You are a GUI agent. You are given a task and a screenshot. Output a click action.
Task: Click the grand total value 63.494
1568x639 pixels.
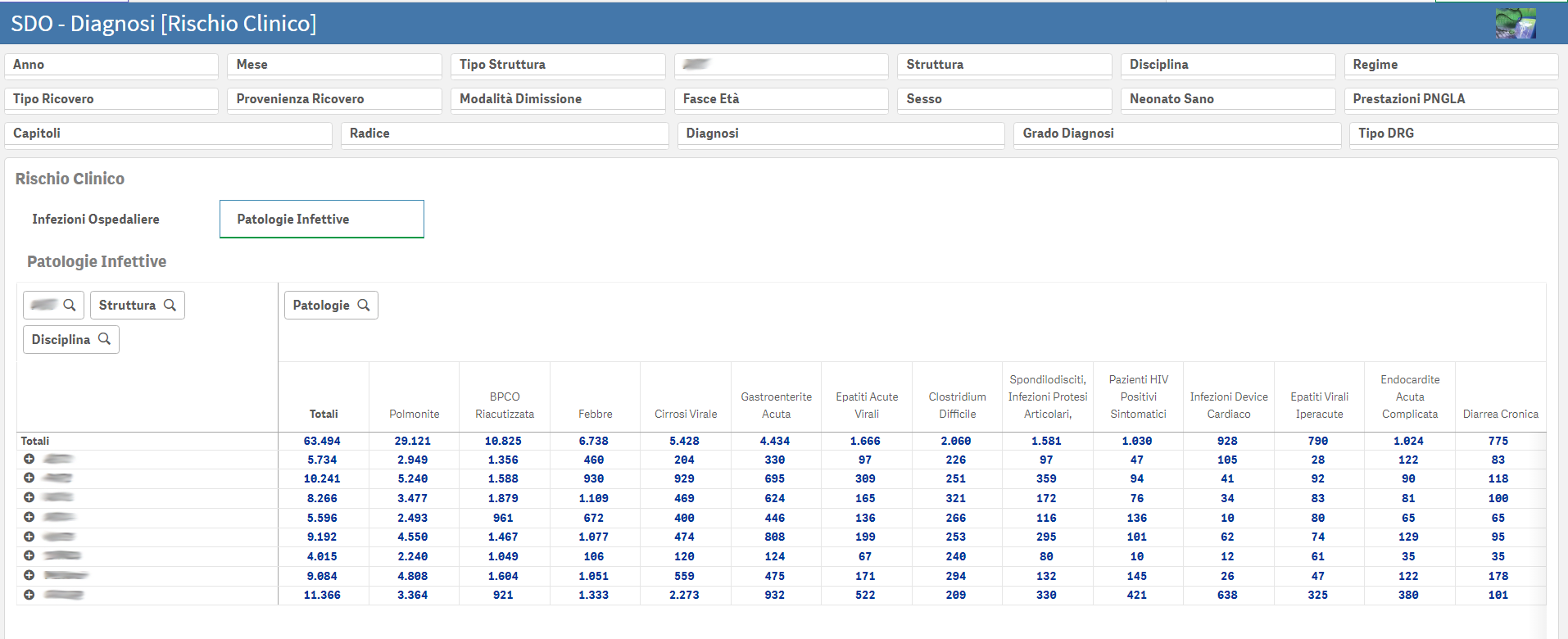322,441
